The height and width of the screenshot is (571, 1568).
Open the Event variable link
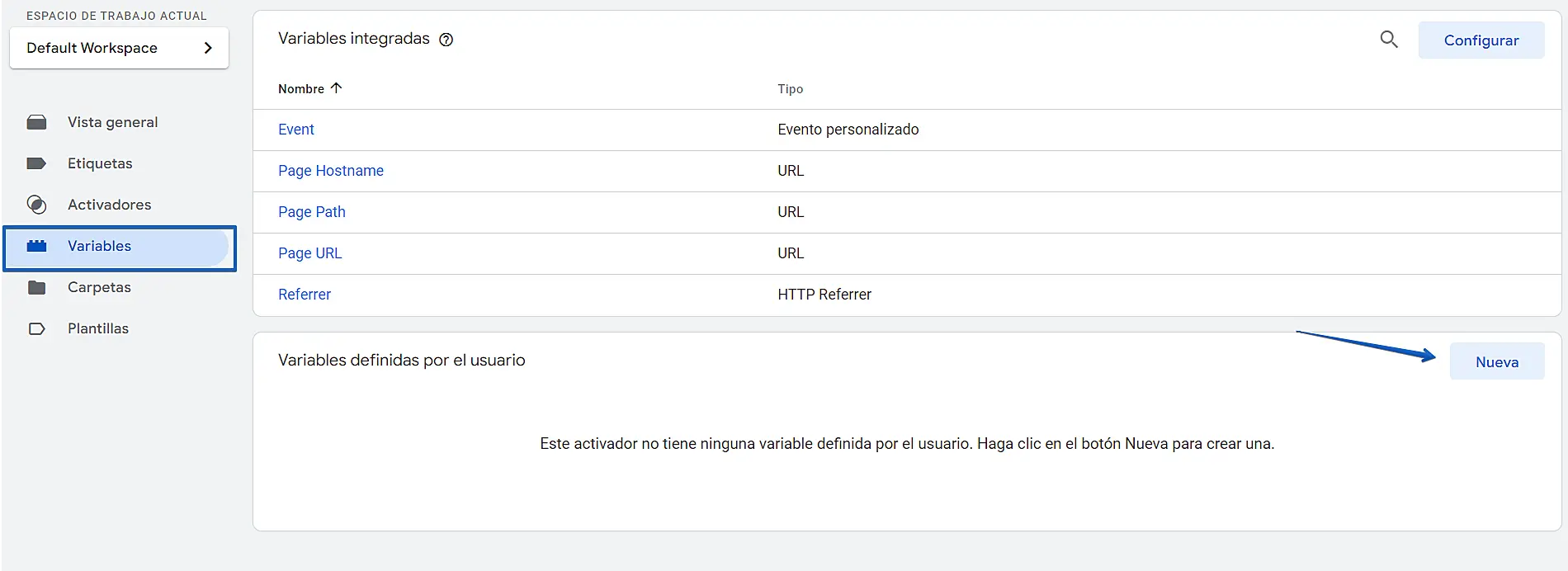pyautogui.click(x=296, y=130)
